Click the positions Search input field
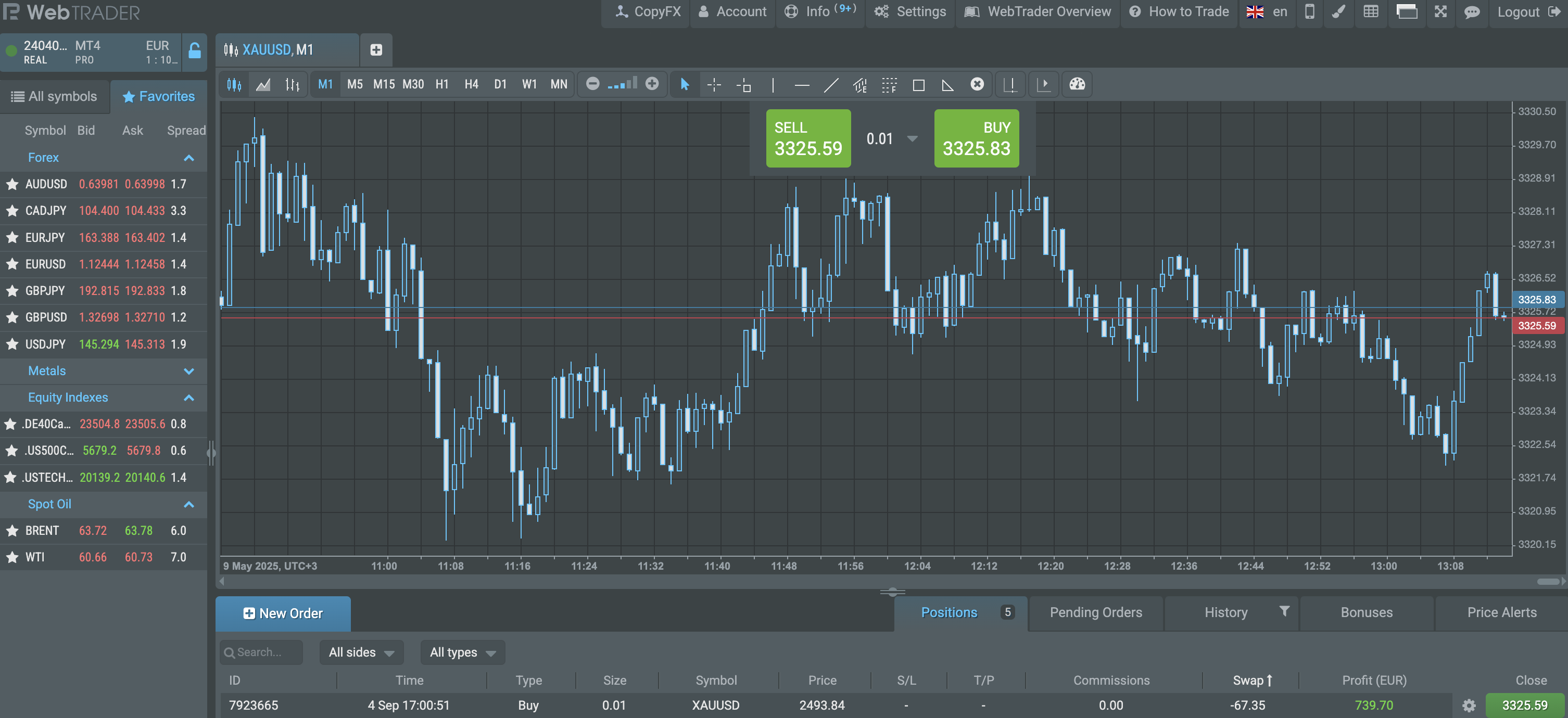 point(262,652)
